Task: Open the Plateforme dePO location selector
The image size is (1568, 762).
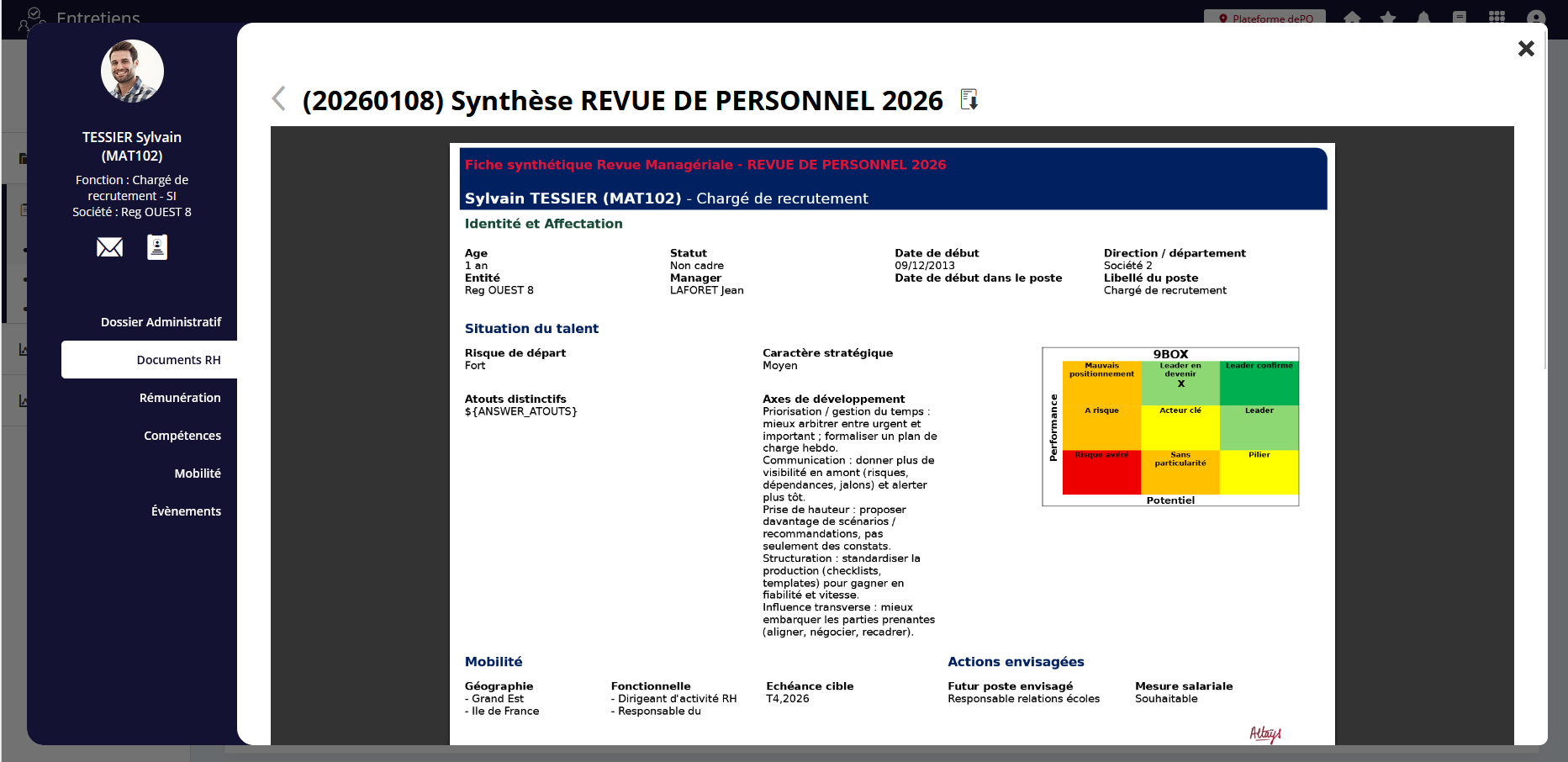Action: 1264,18
